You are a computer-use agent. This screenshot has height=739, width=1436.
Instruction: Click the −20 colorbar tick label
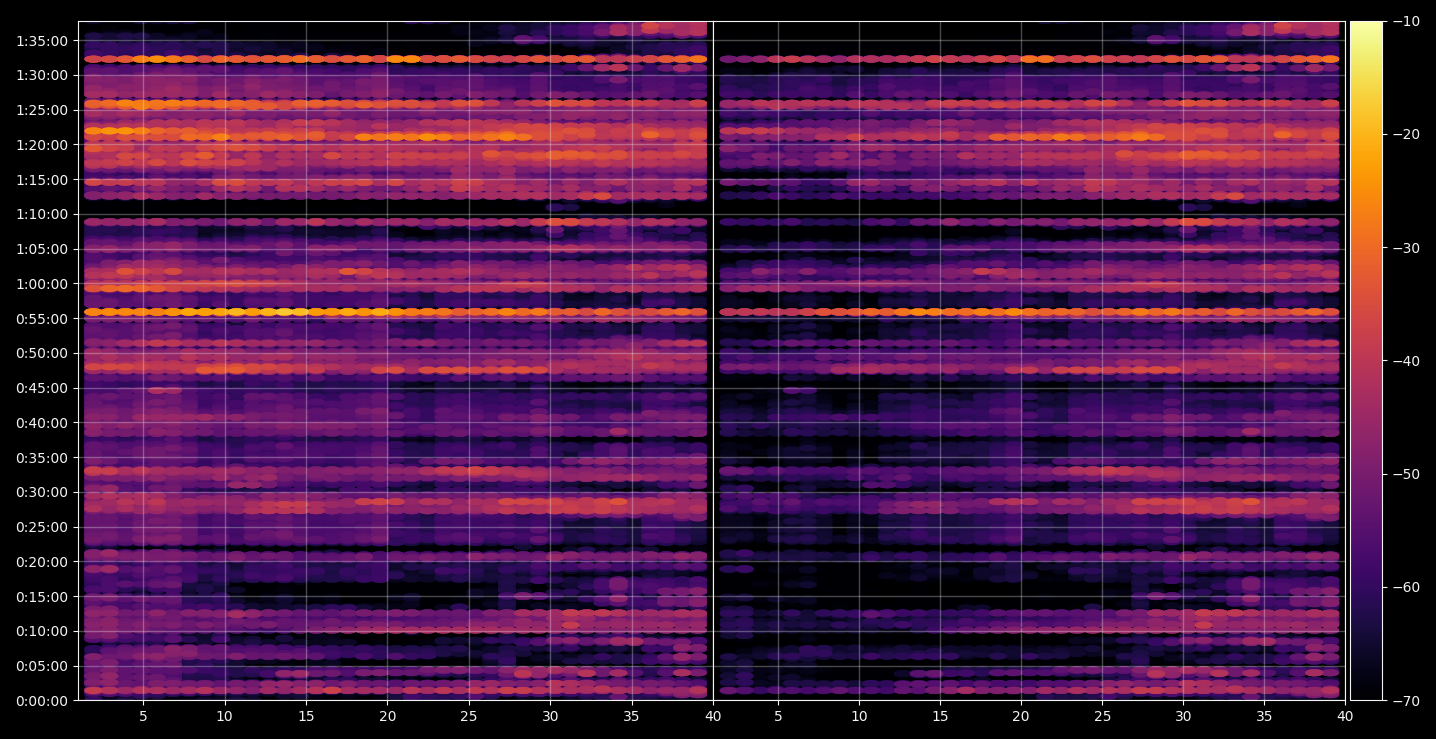click(1406, 135)
